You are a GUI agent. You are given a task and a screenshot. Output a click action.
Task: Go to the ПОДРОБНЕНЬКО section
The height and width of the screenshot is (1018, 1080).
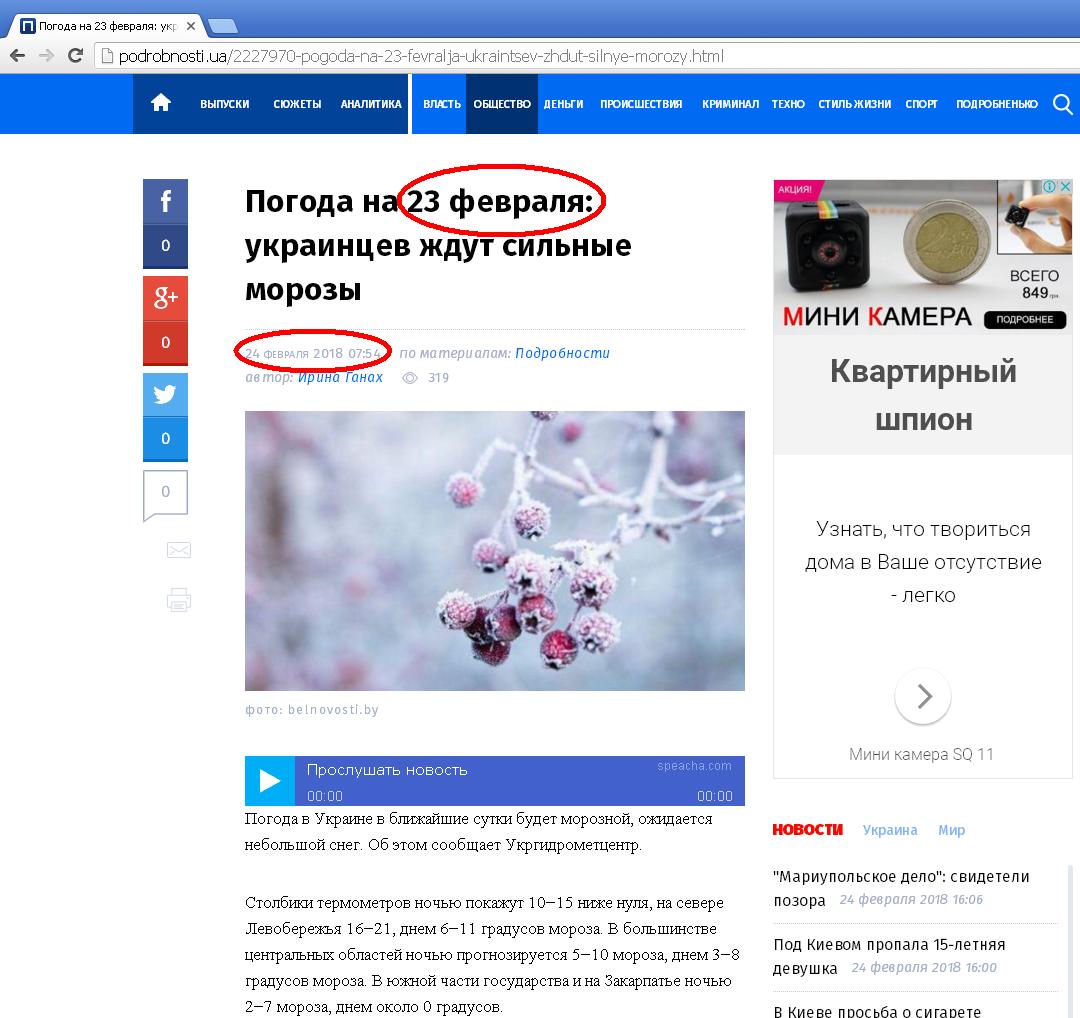click(997, 104)
